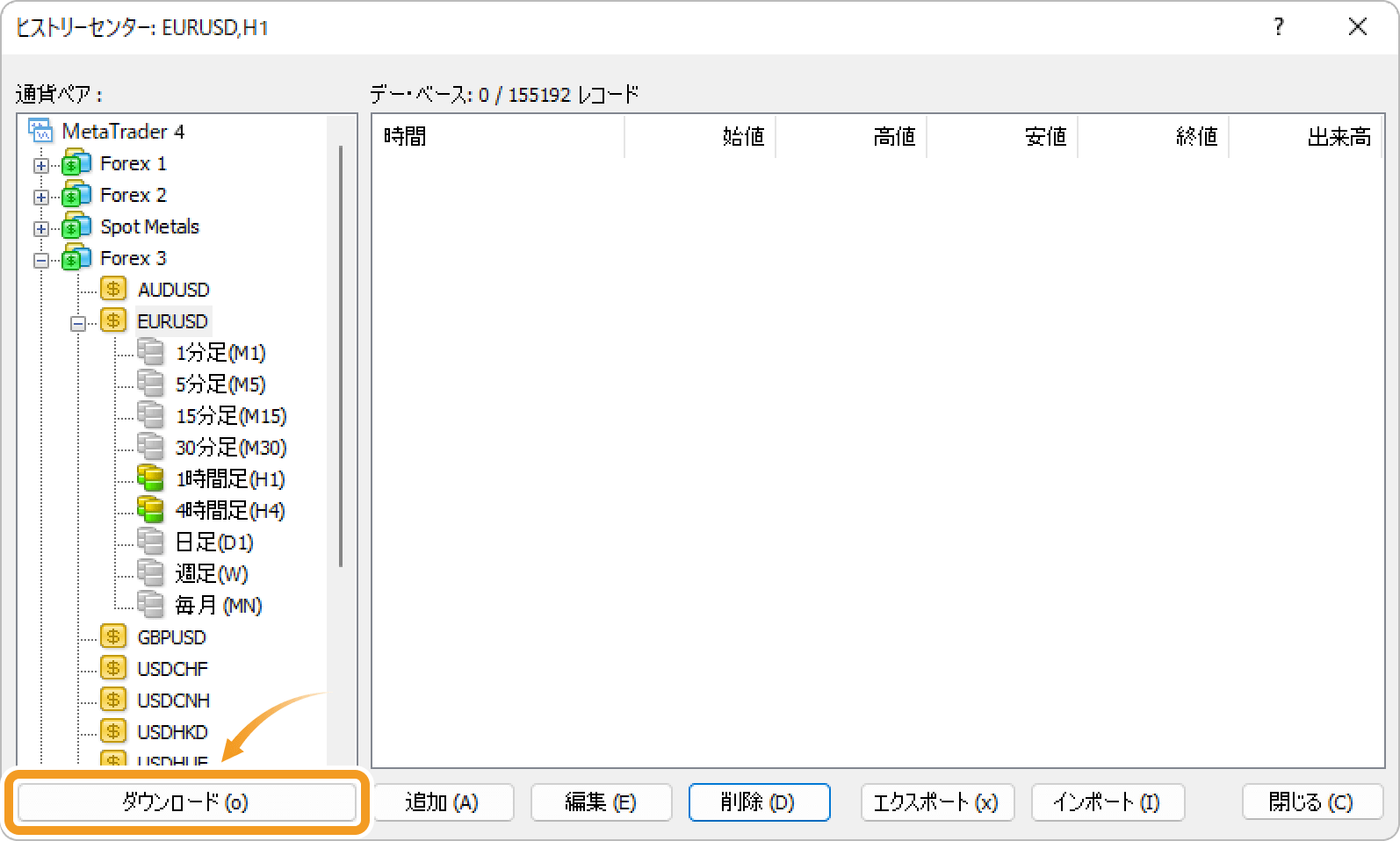The width and height of the screenshot is (1400, 841).
Task: Click the MetaTrader 4 root icon
Action: click(40, 131)
